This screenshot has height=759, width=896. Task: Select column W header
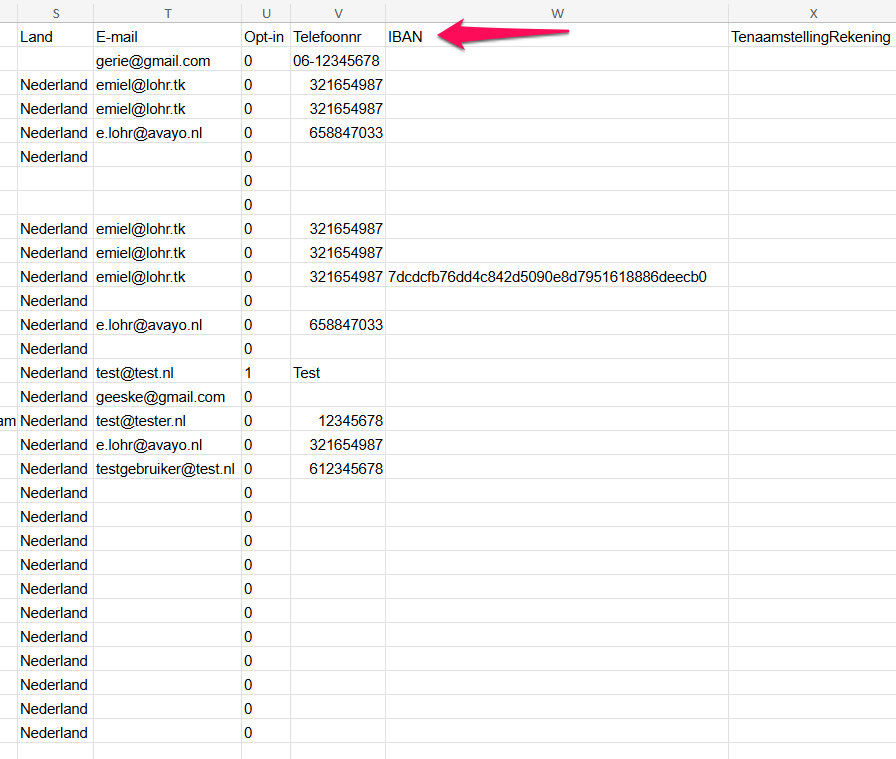tap(557, 13)
